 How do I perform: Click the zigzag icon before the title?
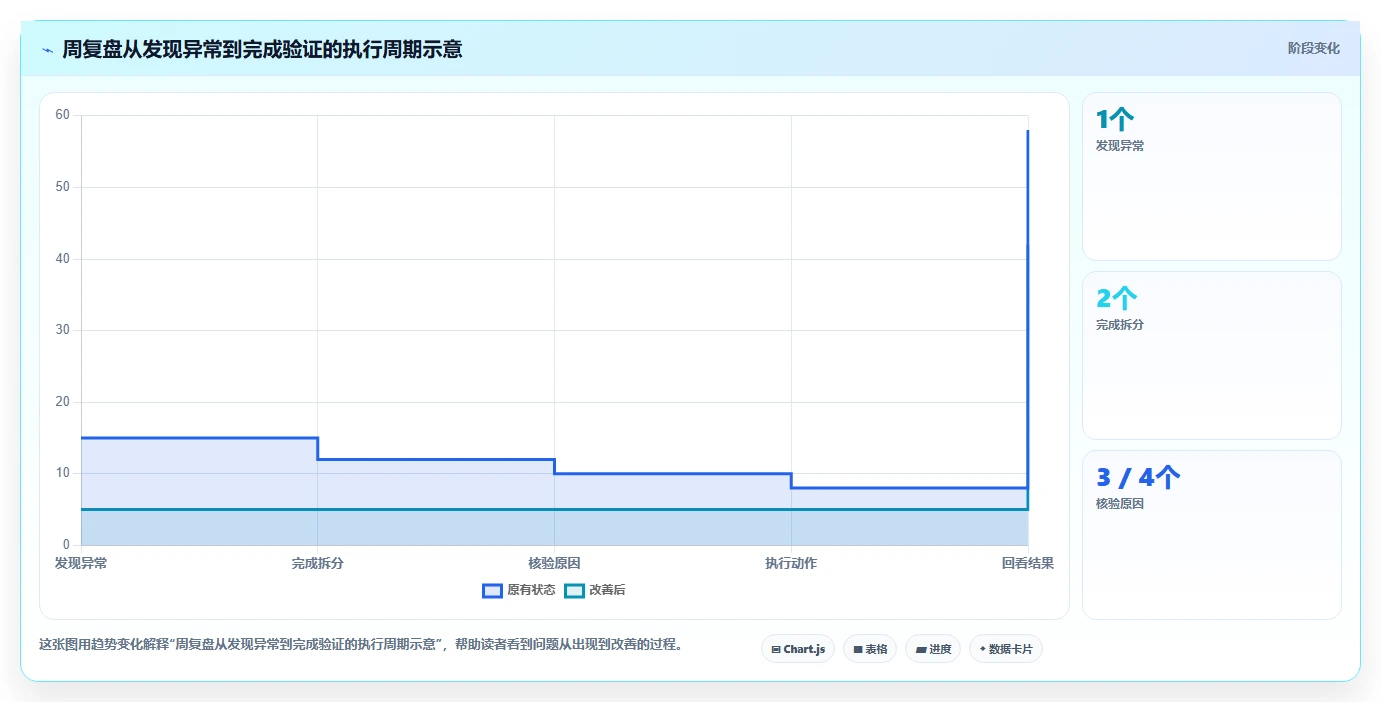click(x=47, y=50)
